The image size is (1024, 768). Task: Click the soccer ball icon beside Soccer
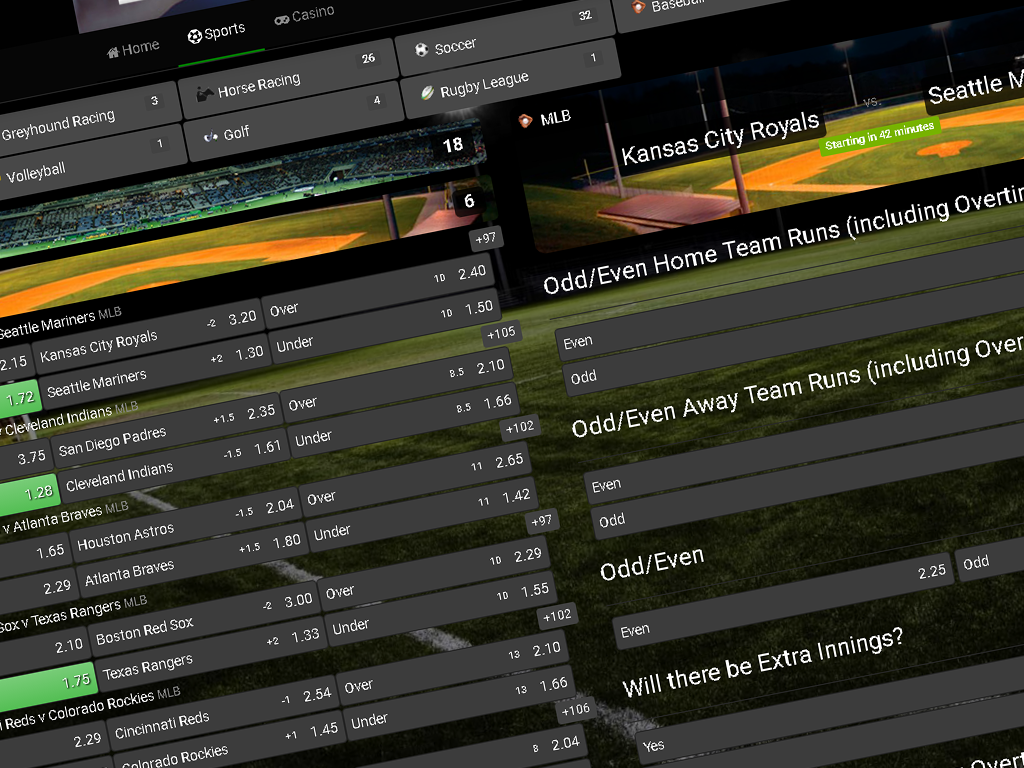tap(421, 50)
